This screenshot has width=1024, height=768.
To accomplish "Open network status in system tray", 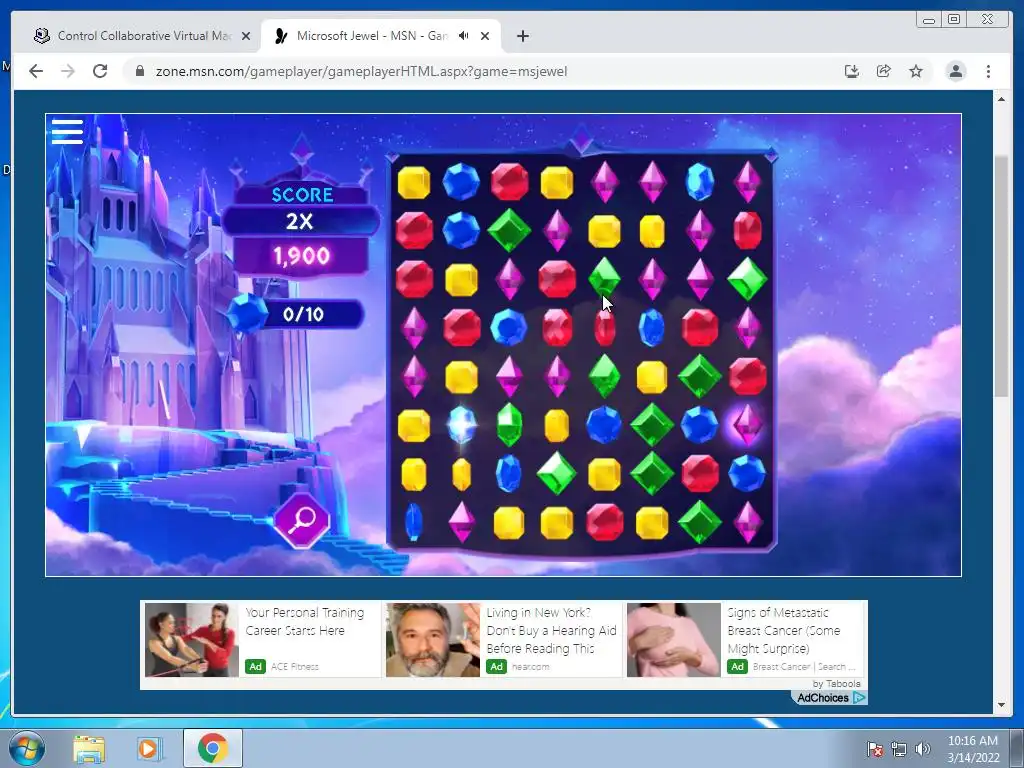I will coord(899,749).
